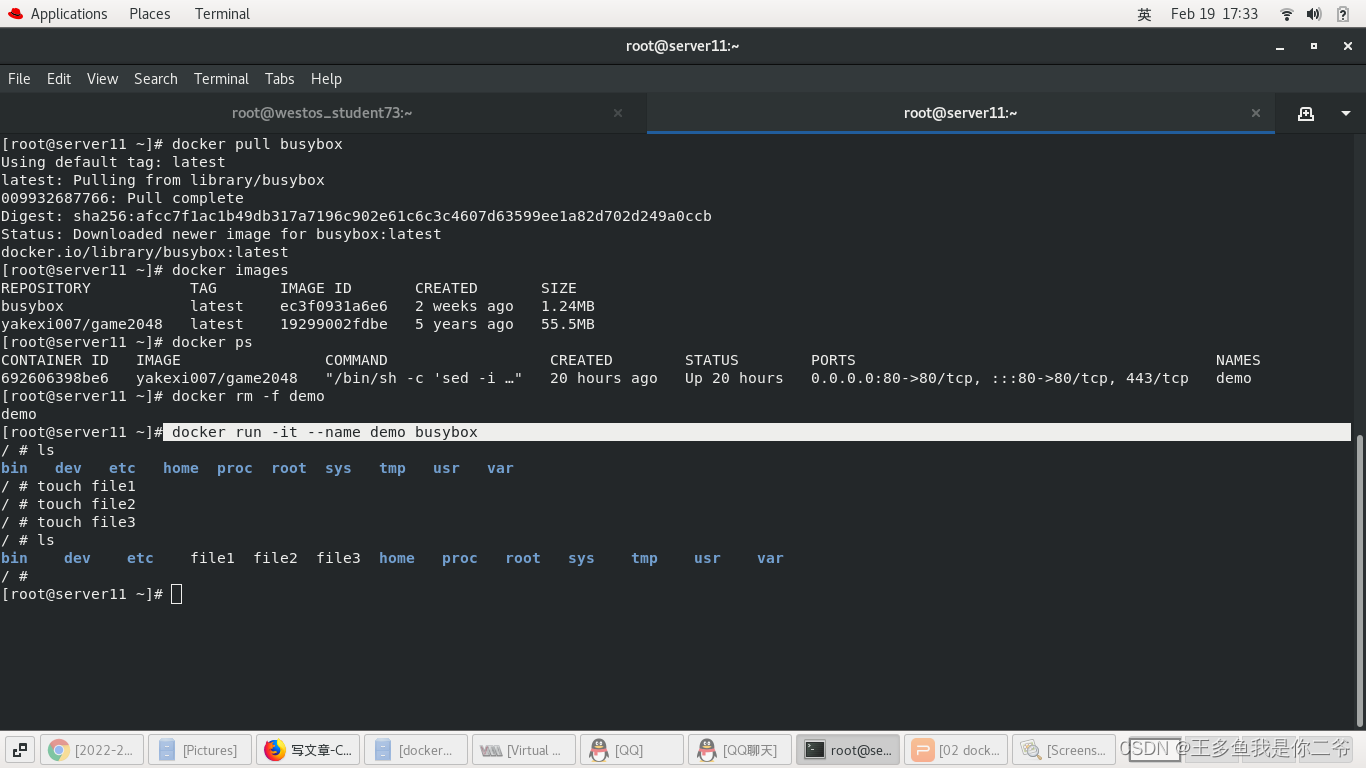Click the 'docker pull busybox' command text
The height and width of the screenshot is (768, 1366).
(257, 144)
